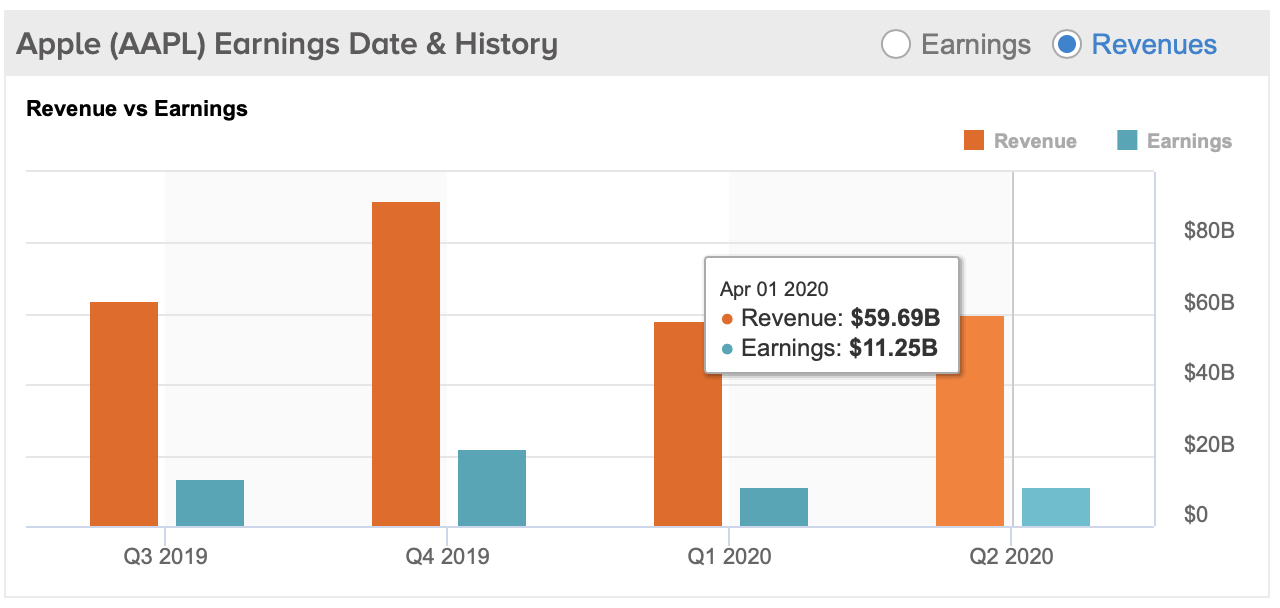This screenshot has height=608, width=1280.
Task: Click the Q1 2020 teal earnings bar
Action: (x=774, y=507)
